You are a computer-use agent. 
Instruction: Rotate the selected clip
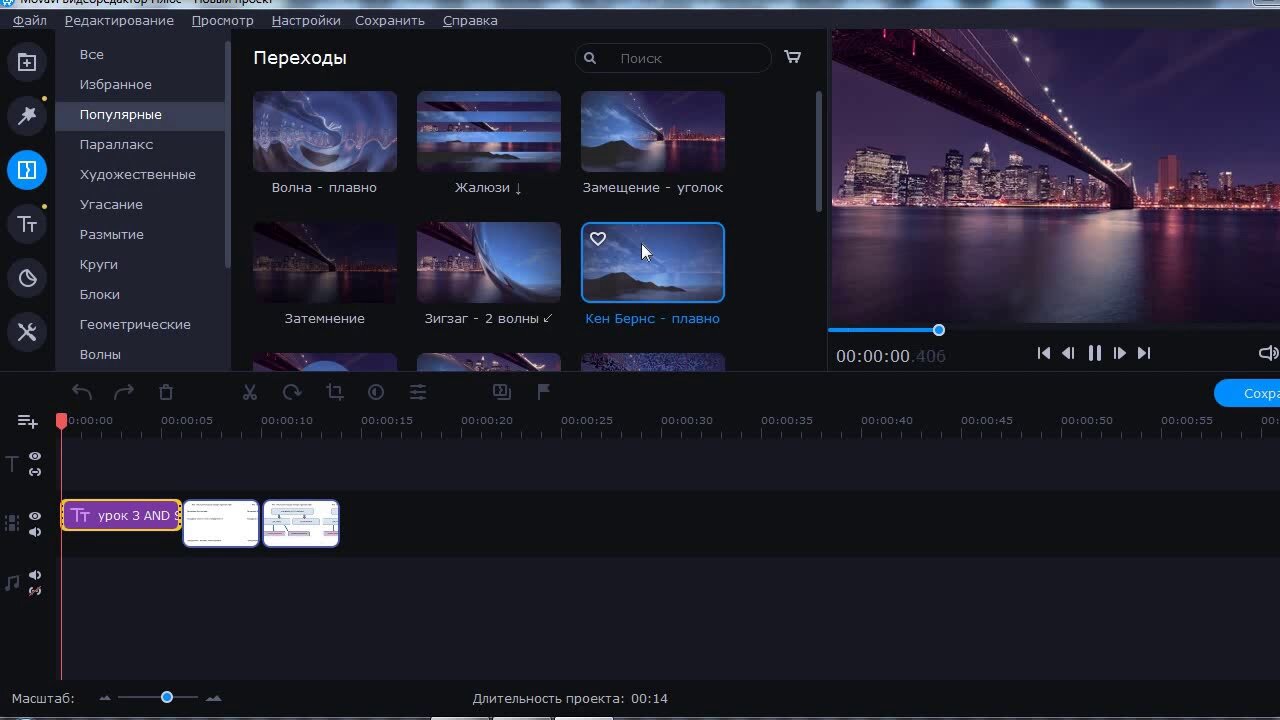[x=292, y=392]
